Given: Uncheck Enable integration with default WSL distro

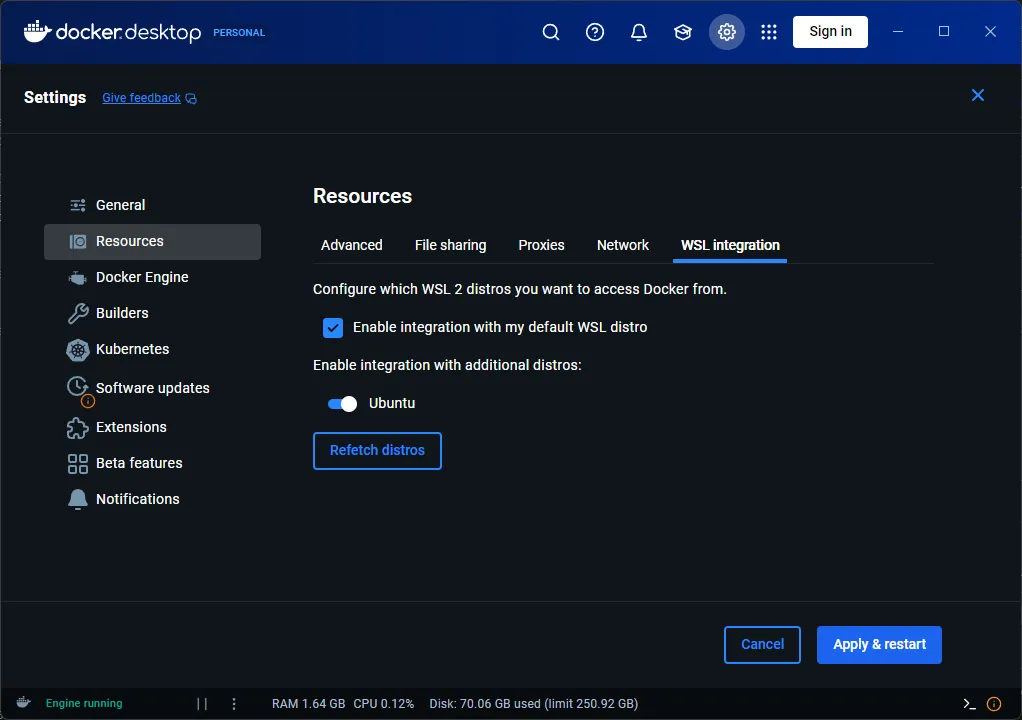Looking at the screenshot, I should (333, 328).
